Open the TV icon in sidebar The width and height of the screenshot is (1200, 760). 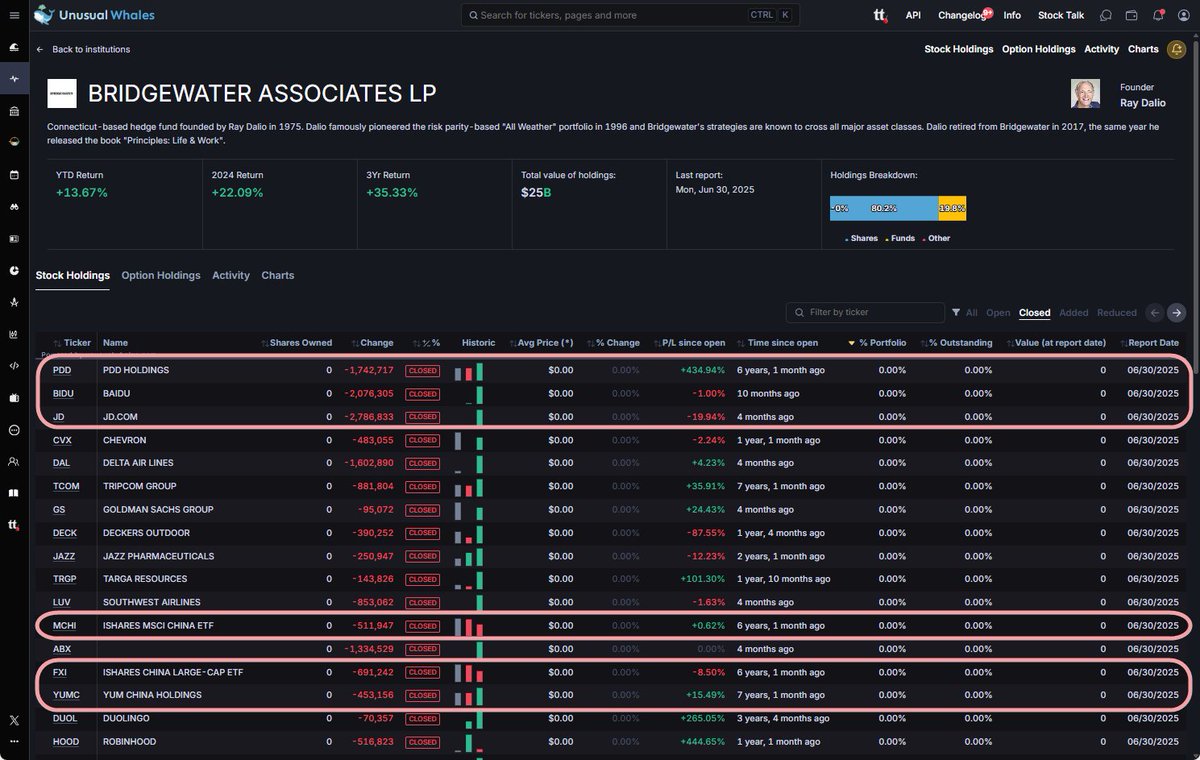pos(14,398)
